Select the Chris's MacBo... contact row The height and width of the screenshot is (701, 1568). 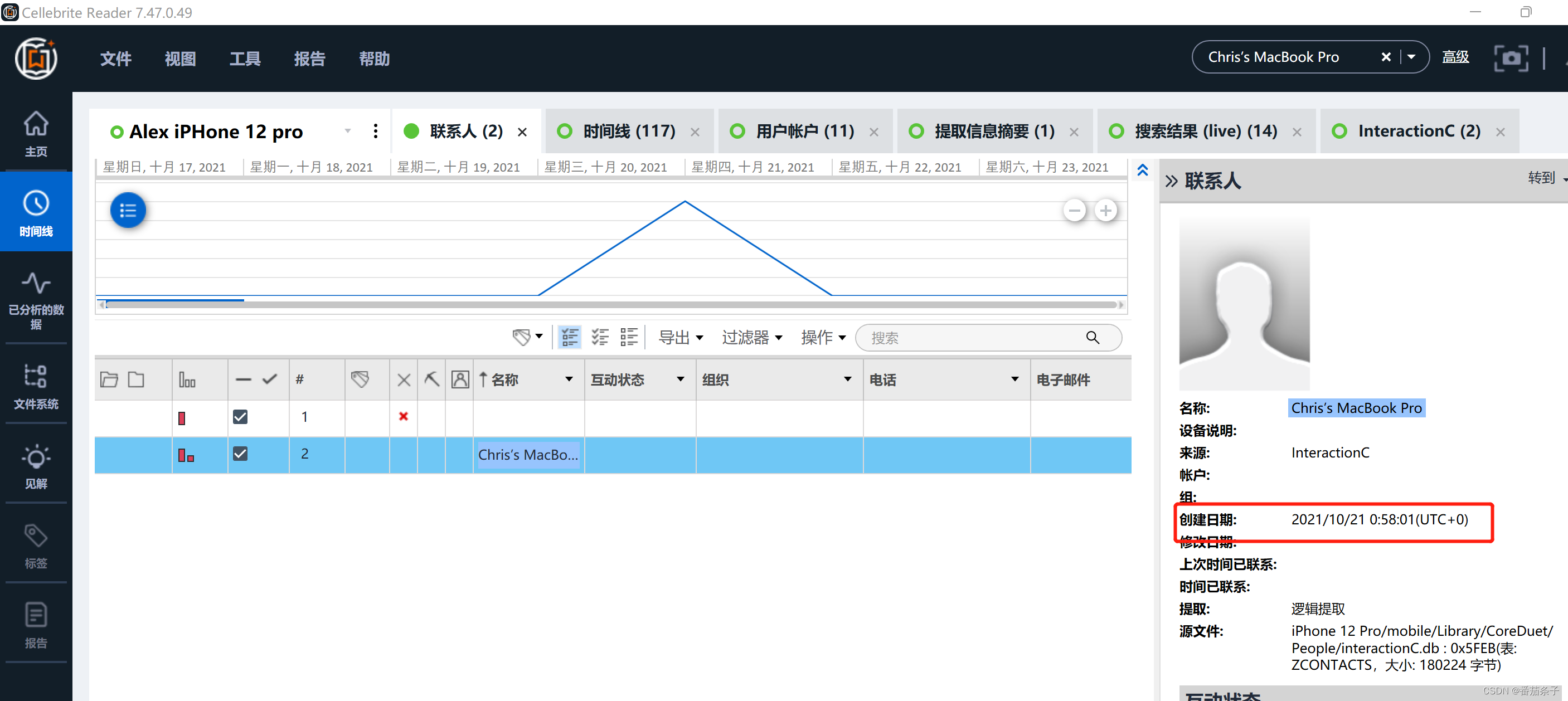[613, 455]
